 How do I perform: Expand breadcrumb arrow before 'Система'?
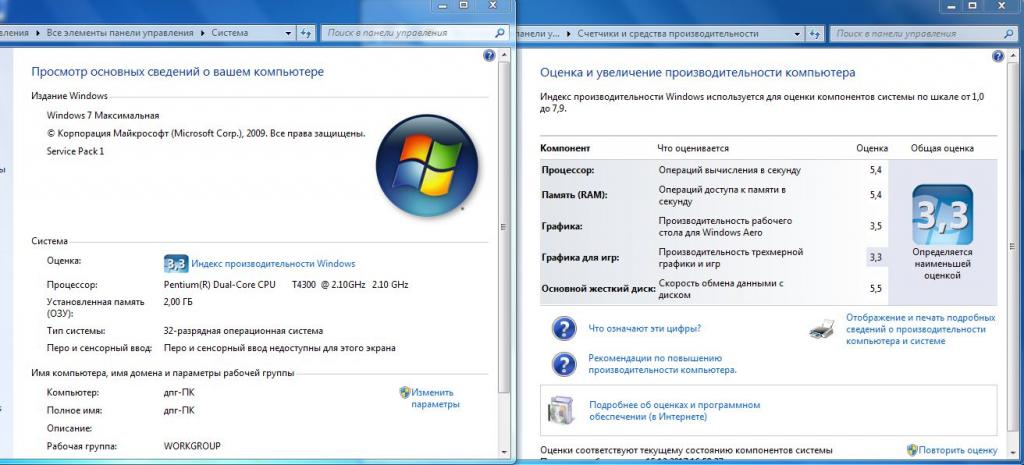point(203,32)
